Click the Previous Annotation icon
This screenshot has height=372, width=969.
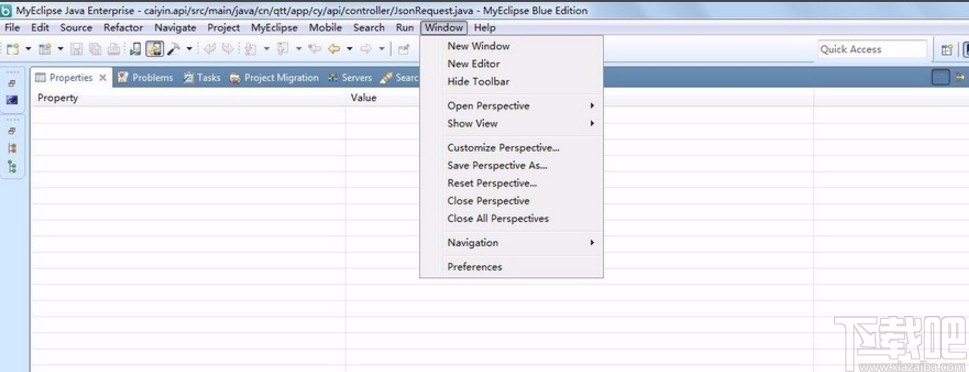tap(282, 49)
